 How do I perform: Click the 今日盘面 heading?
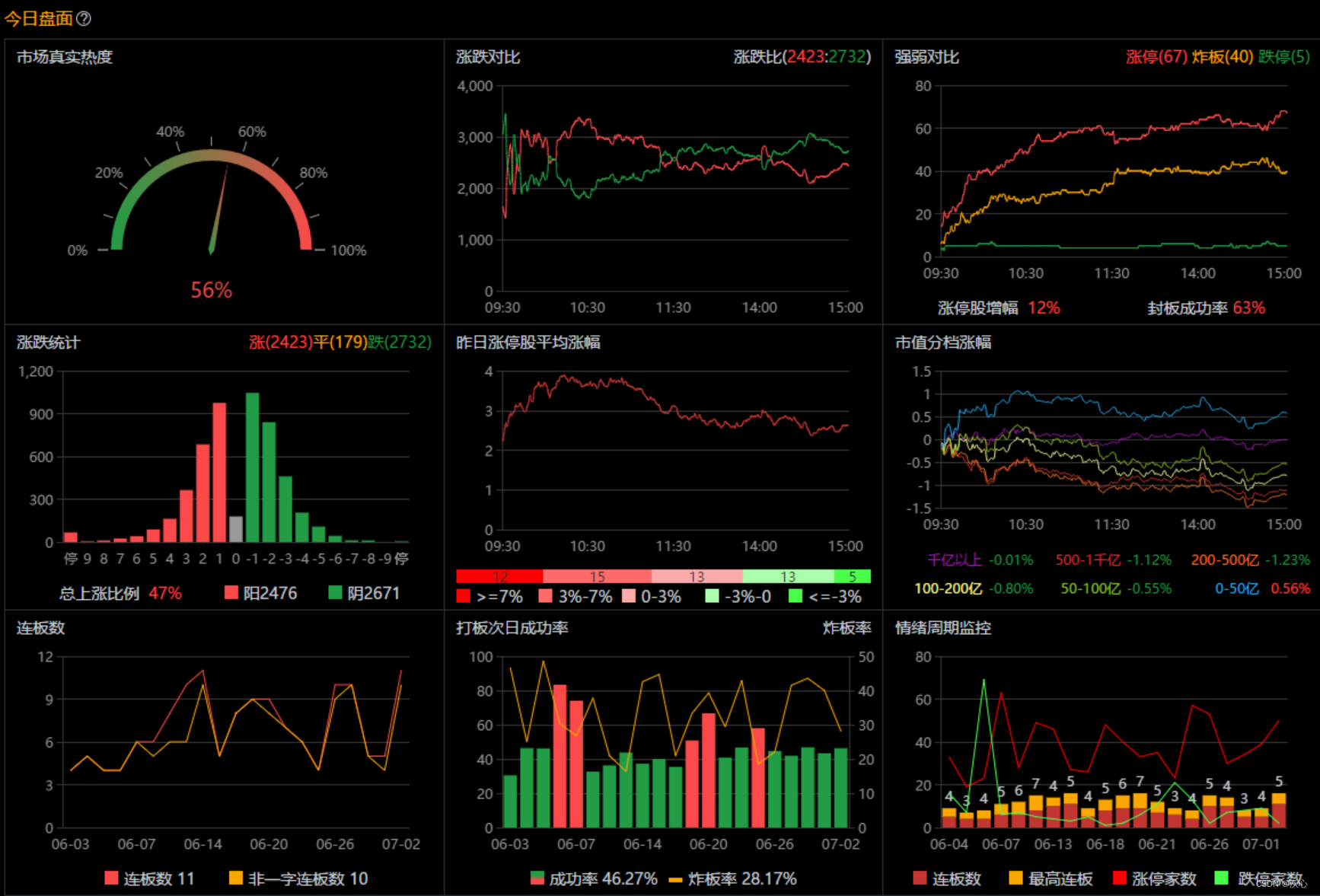[x=39, y=18]
